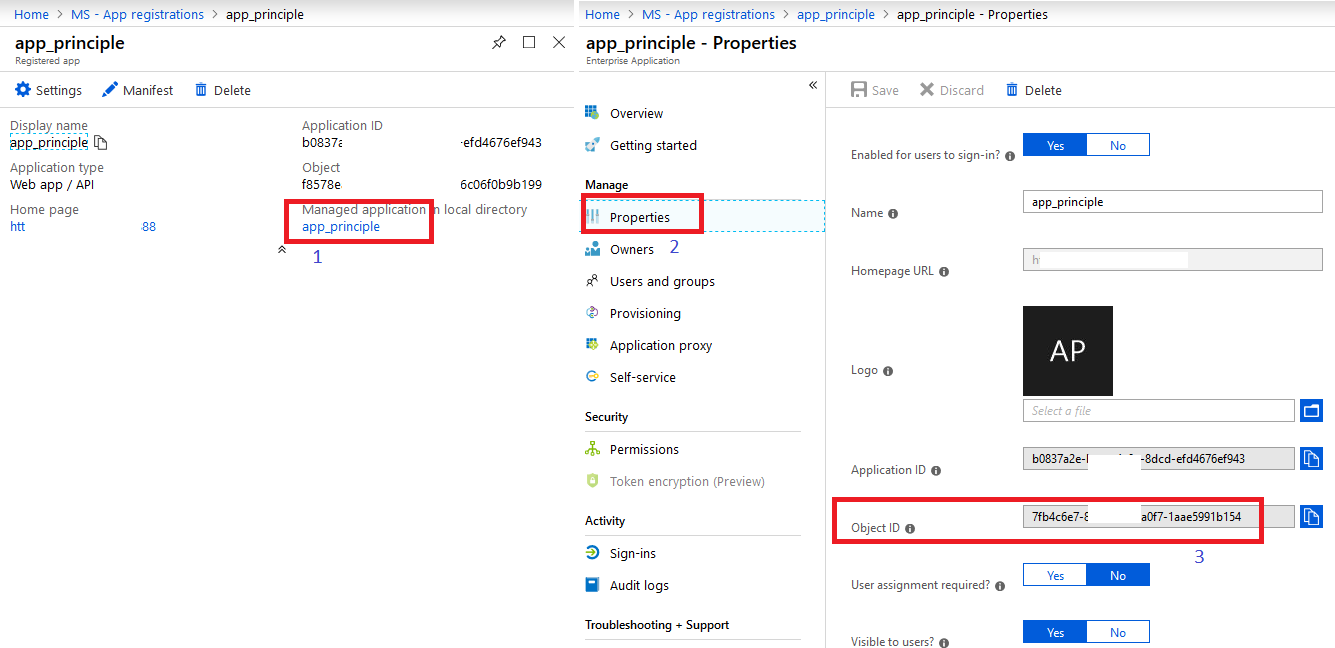This screenshot has height=648, width=1335.
Task: Set Enabled for users to sign-in to No
Action: pyautogui.click(x=1118, y=145)
